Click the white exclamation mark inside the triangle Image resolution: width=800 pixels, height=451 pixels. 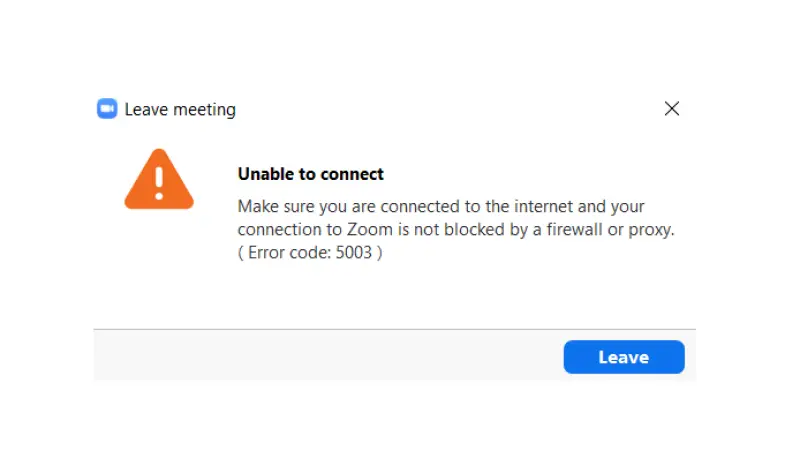click(158, 181)
